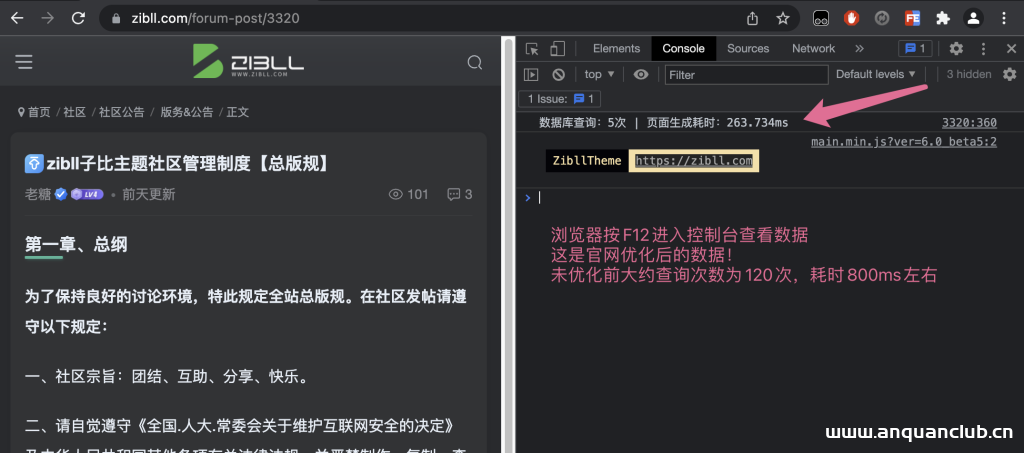
Task: Open the FE helper extension
Action: (x=912, y=18)
